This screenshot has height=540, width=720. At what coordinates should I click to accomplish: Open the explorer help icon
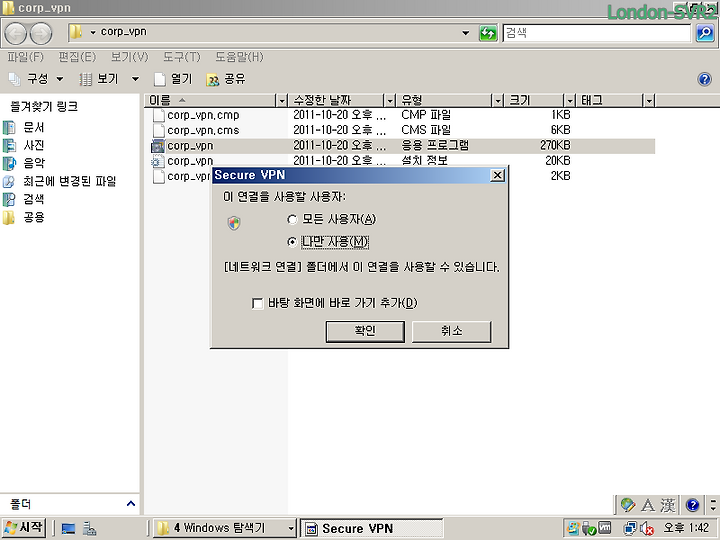point(704,79)
